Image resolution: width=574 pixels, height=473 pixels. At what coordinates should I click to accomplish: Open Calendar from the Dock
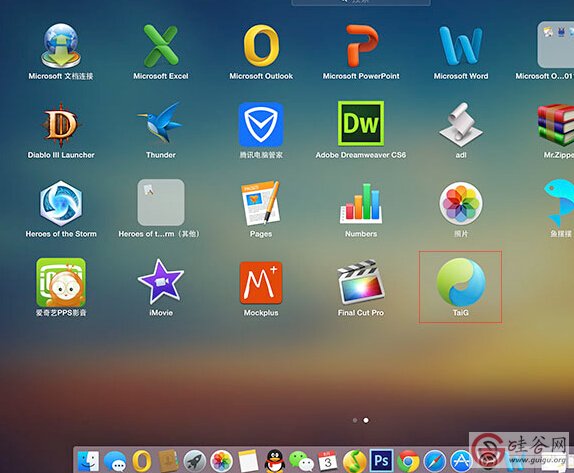[x=328, y=461]
